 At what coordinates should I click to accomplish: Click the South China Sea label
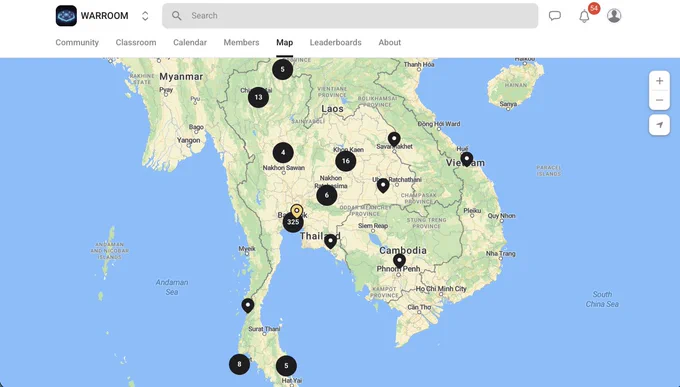[602, 299]
